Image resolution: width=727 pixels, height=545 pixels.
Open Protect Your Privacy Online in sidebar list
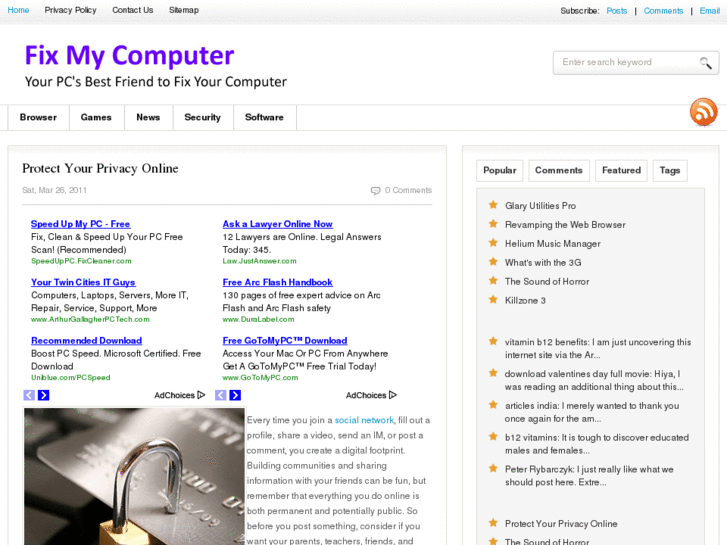(x=561, y=524)
